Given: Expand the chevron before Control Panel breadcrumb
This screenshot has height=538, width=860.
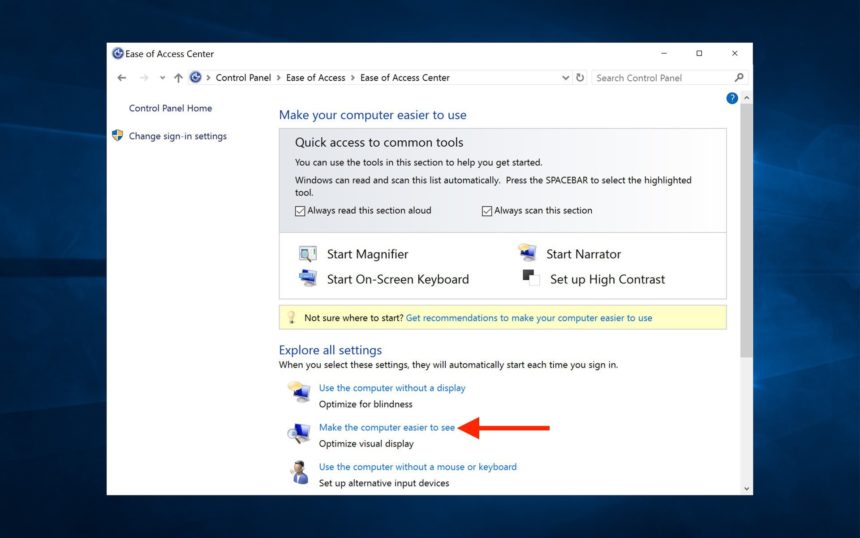Looking at the screenshot, I should point(208,78).
